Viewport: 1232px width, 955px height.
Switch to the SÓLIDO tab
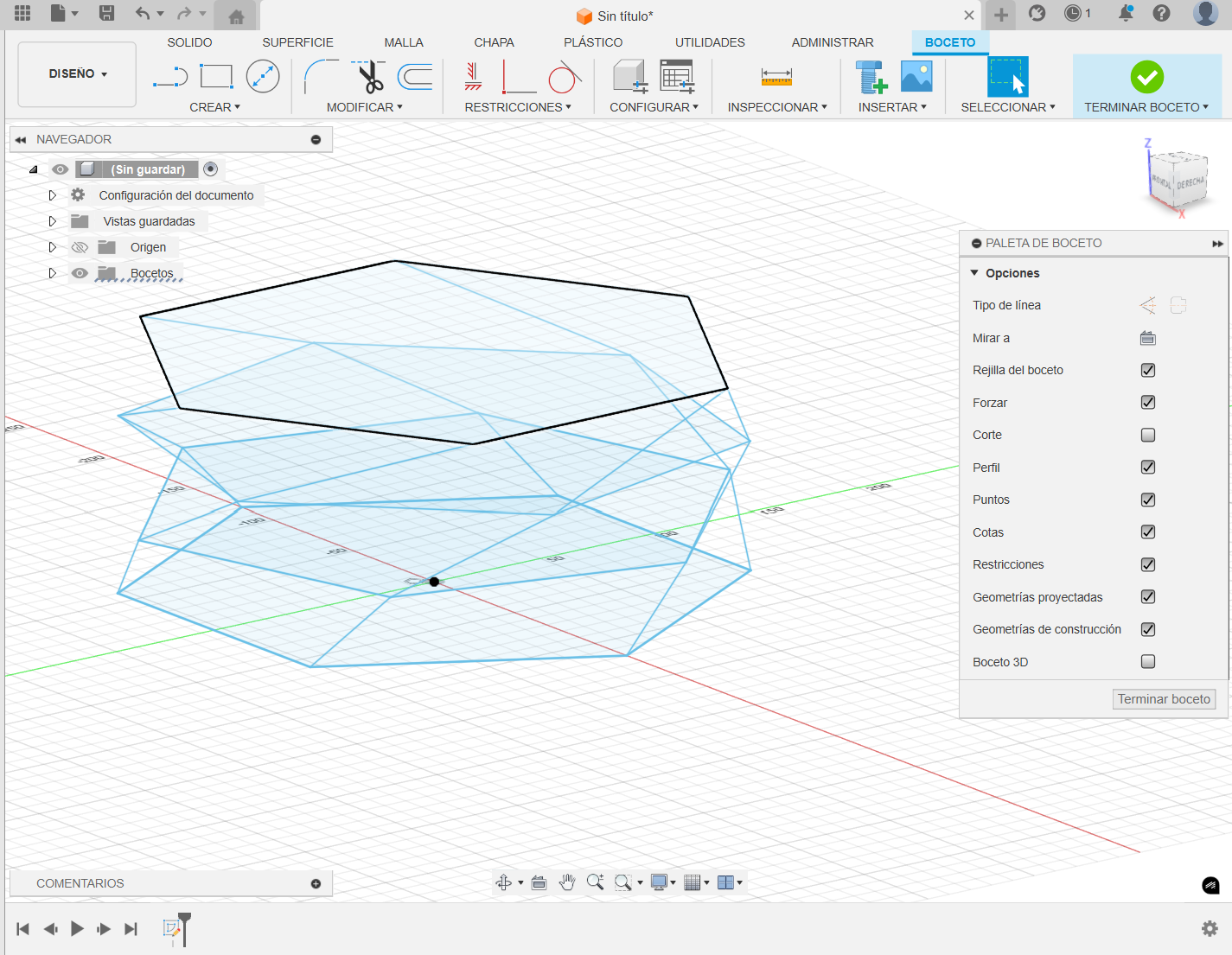click(189, 42)
